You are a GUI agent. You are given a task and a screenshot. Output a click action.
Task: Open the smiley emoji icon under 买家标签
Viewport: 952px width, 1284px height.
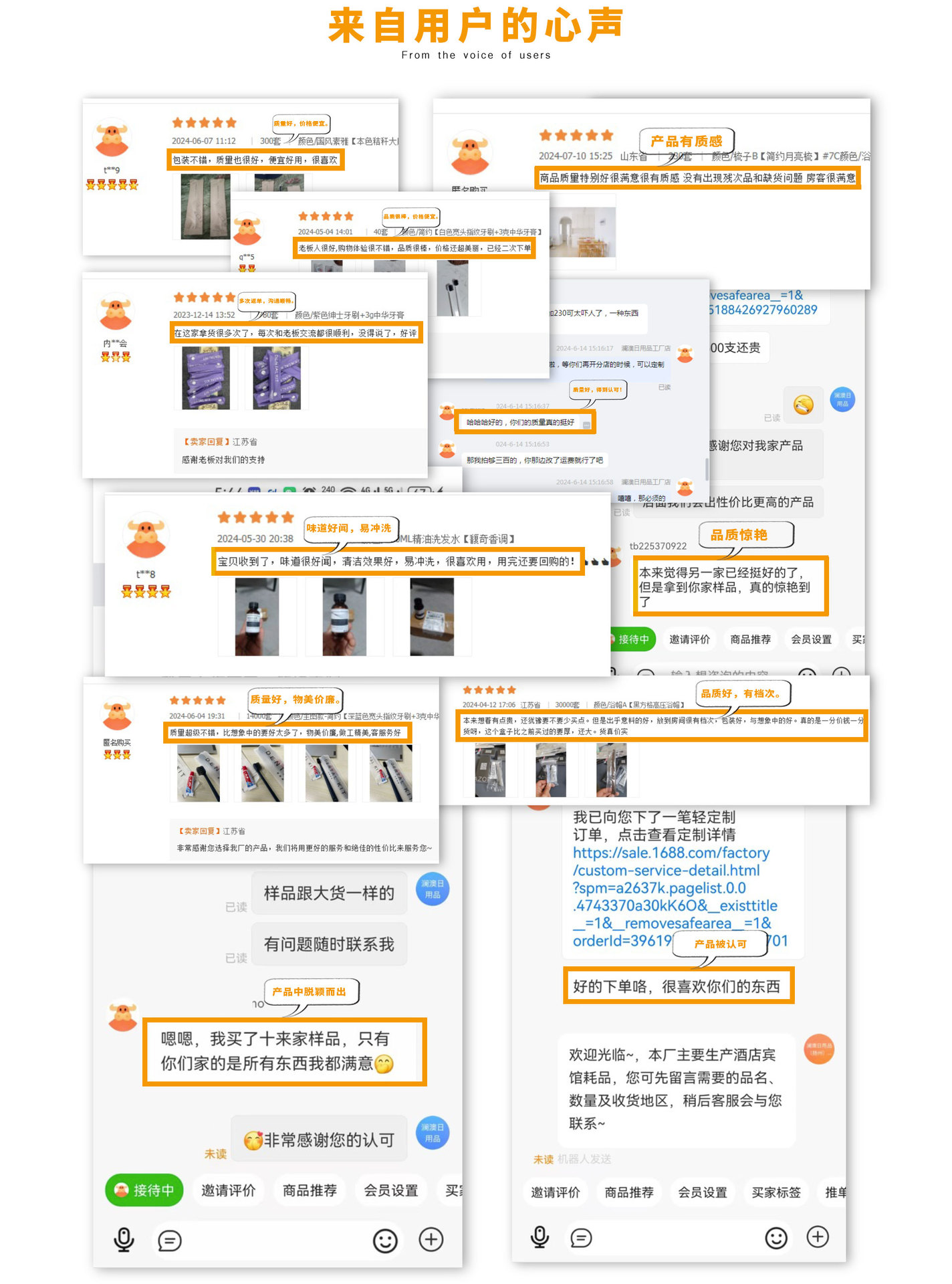[776, 1238]
